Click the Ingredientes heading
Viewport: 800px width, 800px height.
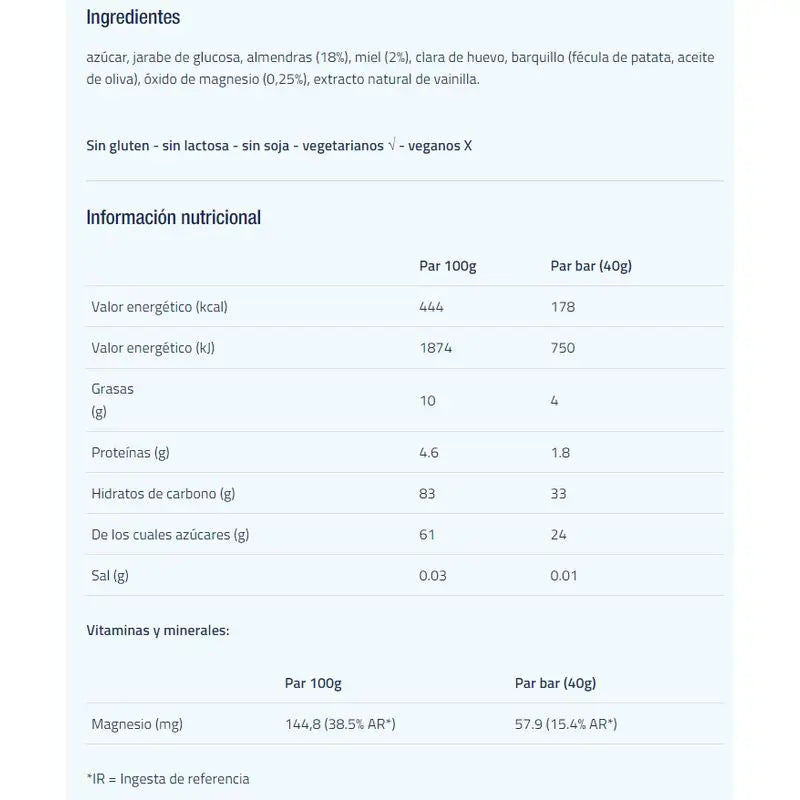(x=133, y=18)
